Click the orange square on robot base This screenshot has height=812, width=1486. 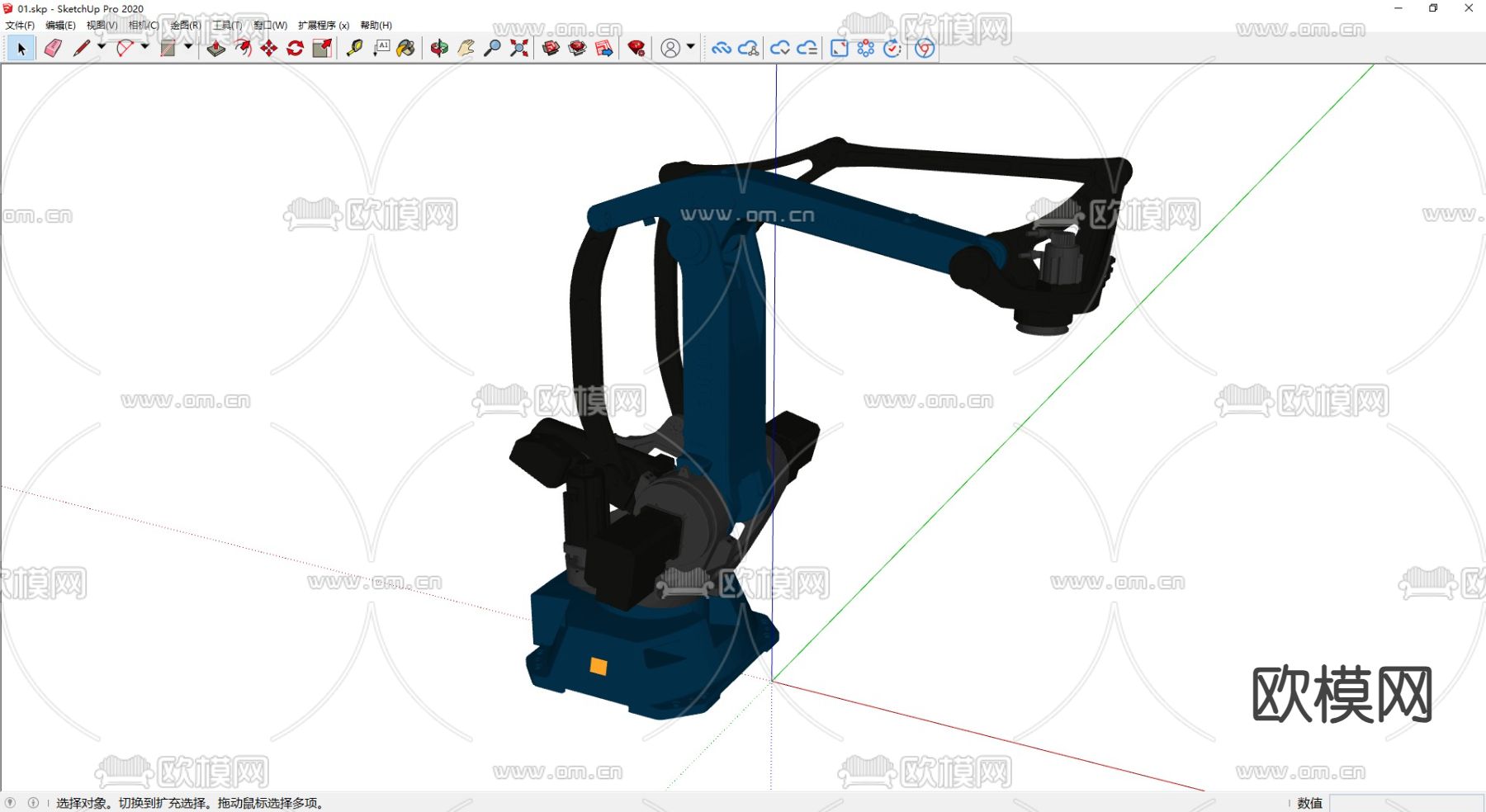599,667
